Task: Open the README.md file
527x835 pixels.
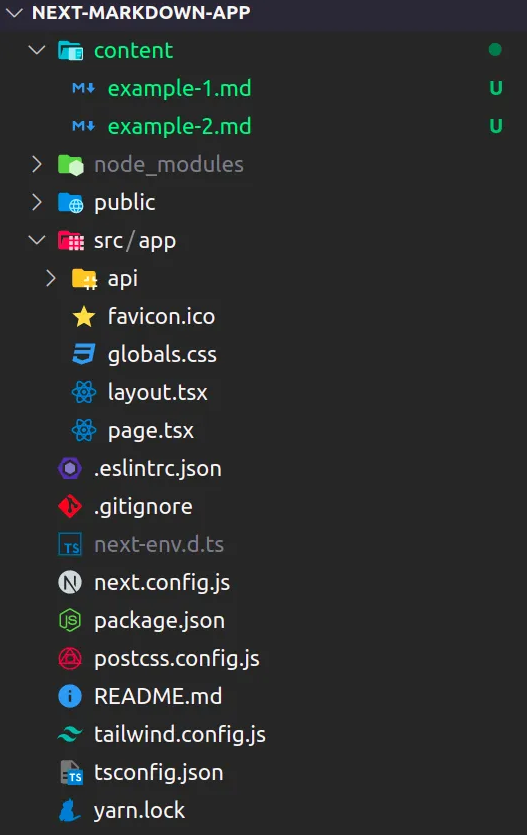Action: [x=158, y=697]
